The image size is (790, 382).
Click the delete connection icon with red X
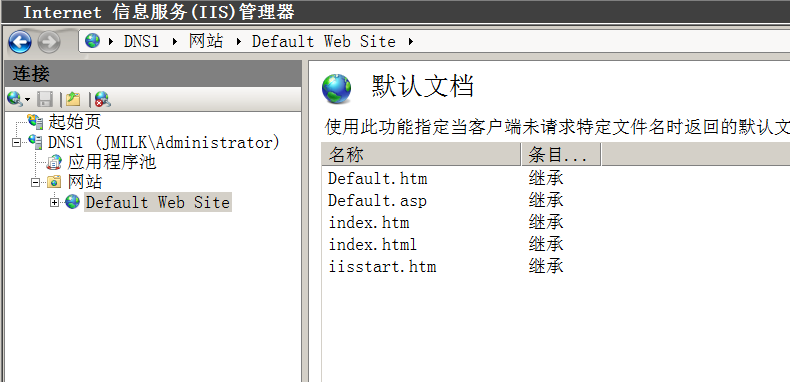(x=103, y=99)
